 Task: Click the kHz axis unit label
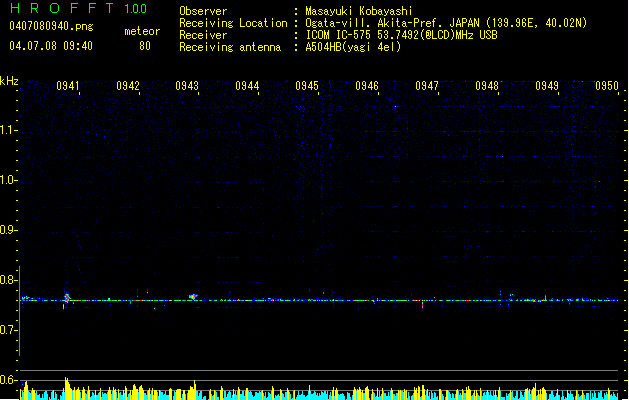[9, 81]
